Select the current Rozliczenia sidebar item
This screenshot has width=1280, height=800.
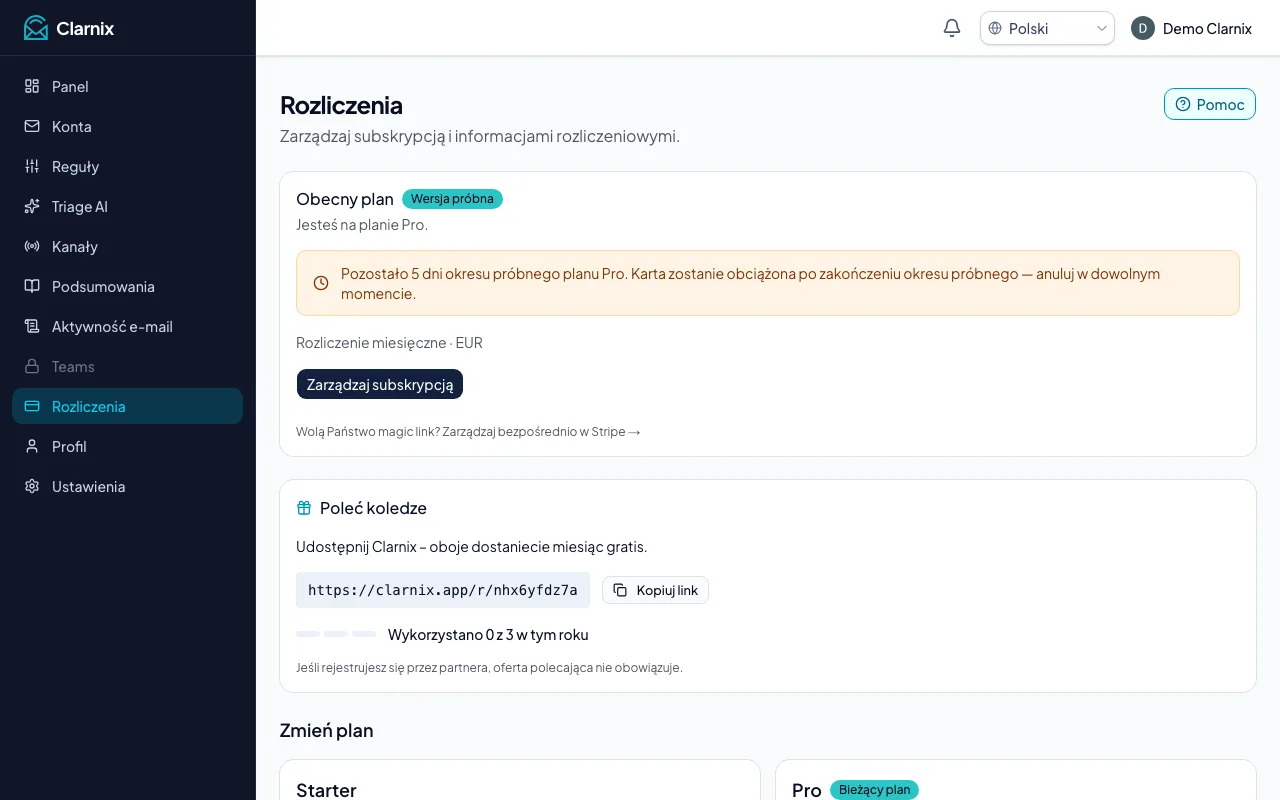pos(127,406)
